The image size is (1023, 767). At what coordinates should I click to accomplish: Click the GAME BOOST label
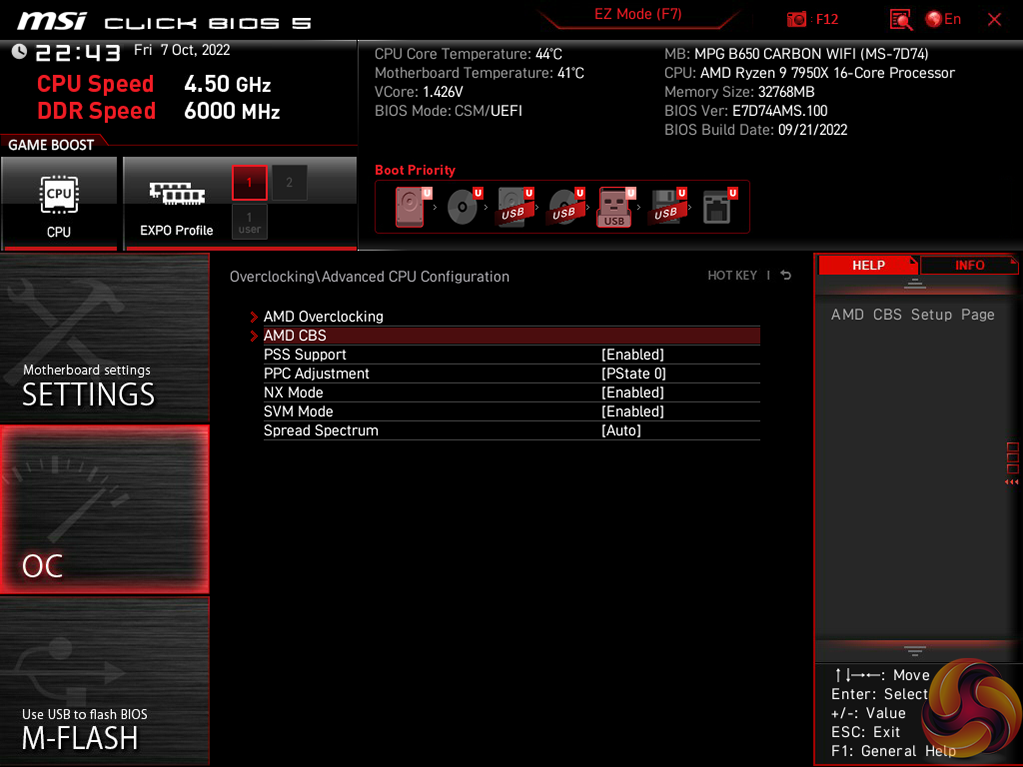51,145
